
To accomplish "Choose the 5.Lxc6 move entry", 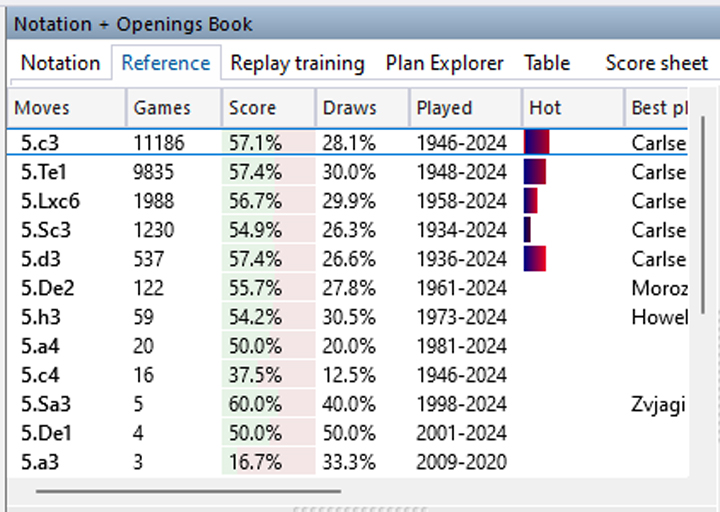I will pos(47,201).
